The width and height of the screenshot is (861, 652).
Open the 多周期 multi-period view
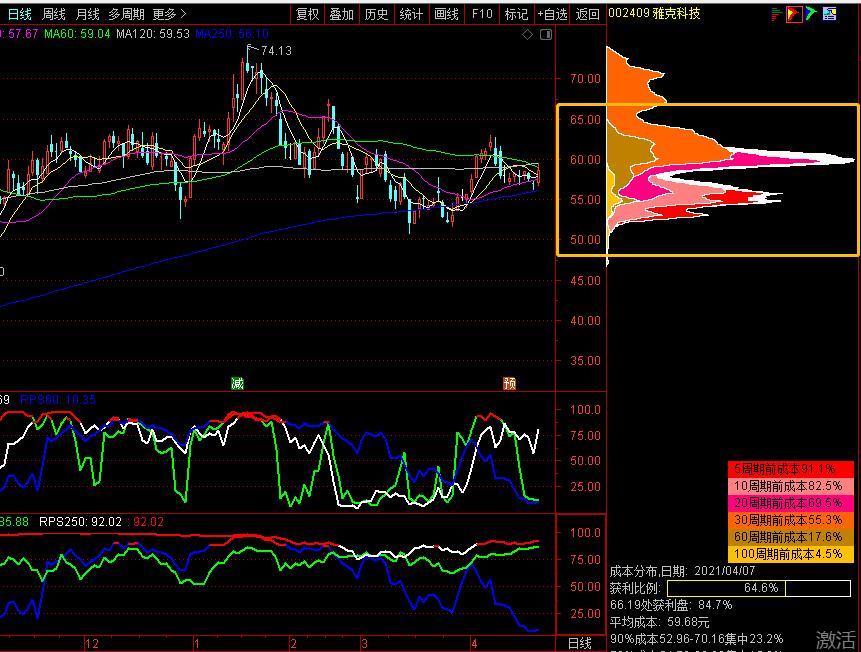(x=126, y=14)
